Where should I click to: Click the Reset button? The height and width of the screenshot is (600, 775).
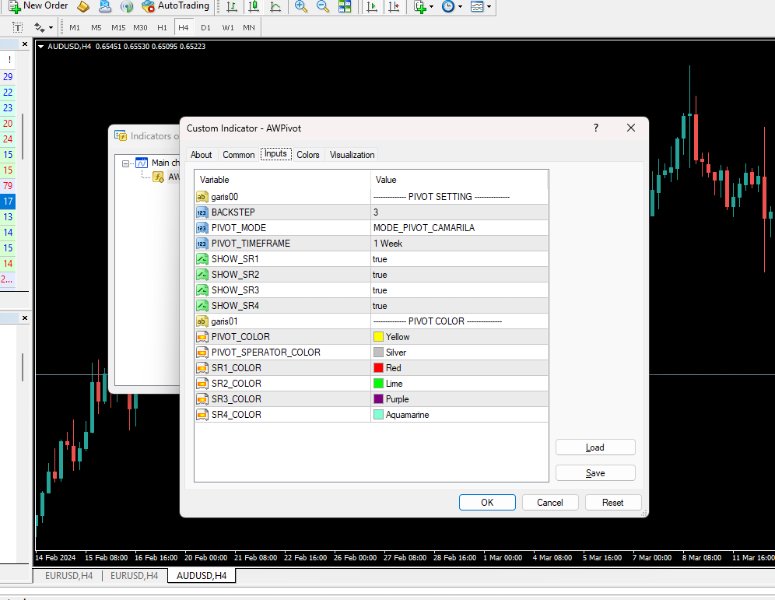(613, 502)
